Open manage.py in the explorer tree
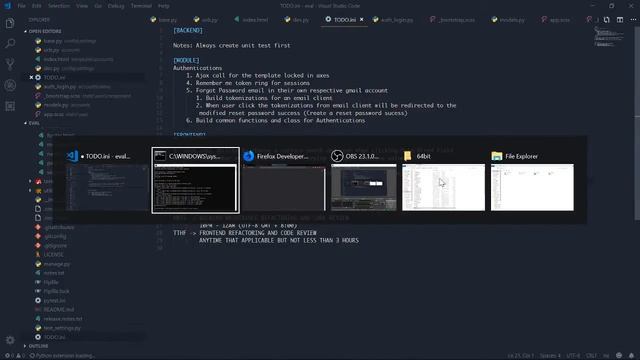The width and height of the screenshot is (640, 360). click(57, 264)
